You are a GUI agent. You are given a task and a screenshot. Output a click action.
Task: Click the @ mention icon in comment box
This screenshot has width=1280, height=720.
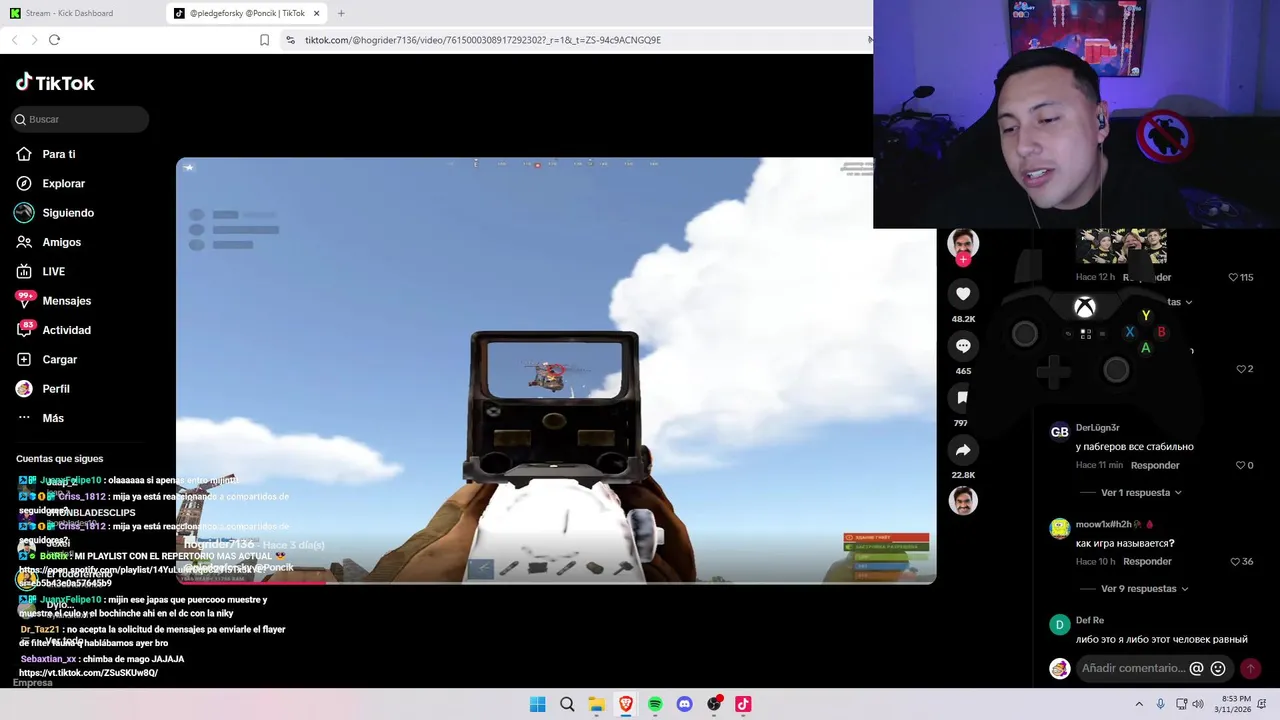1196,668
